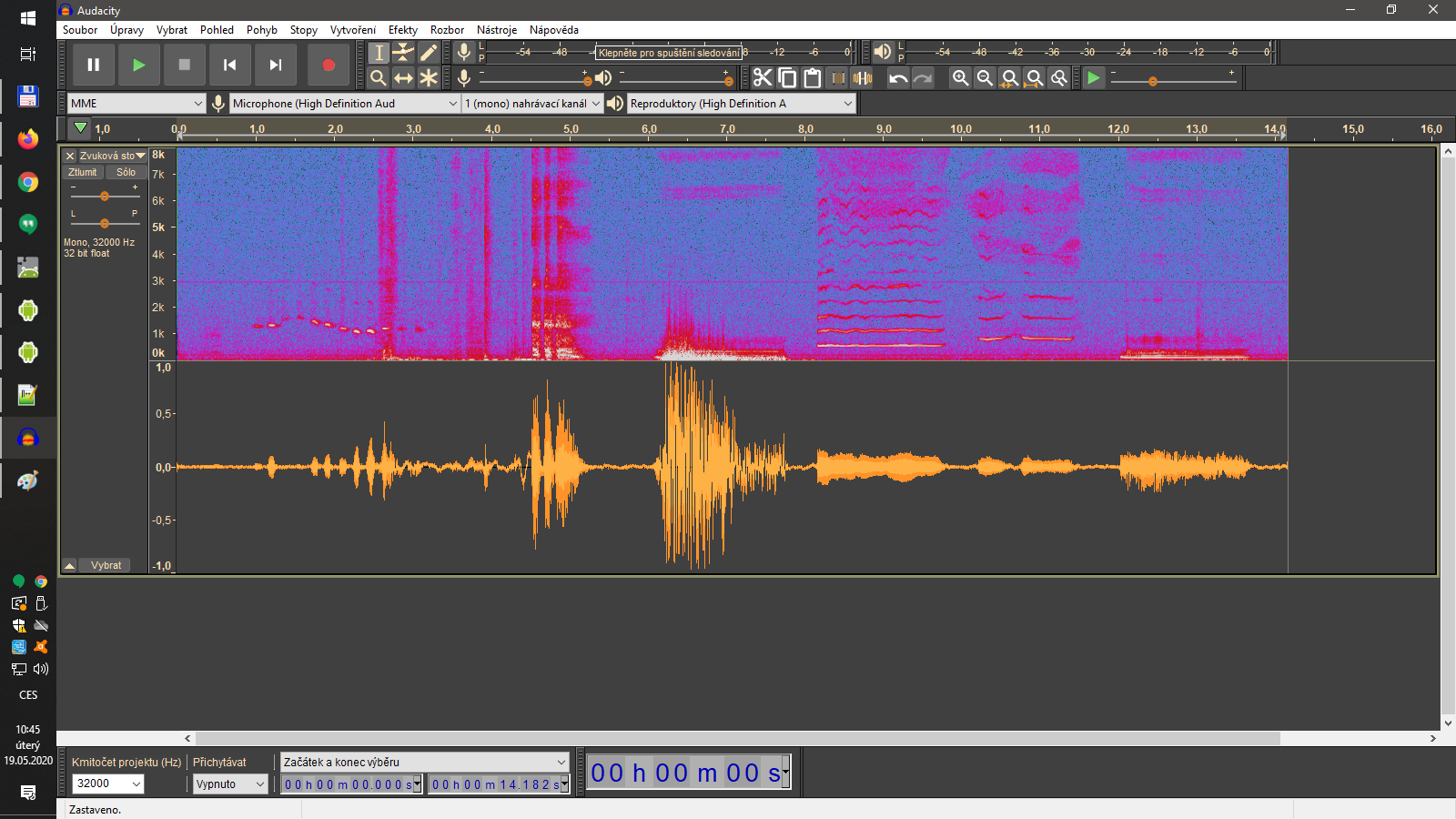Cut the selection with scissors icon
This screenshot has width=1456, height=819.
pos(762,77)
